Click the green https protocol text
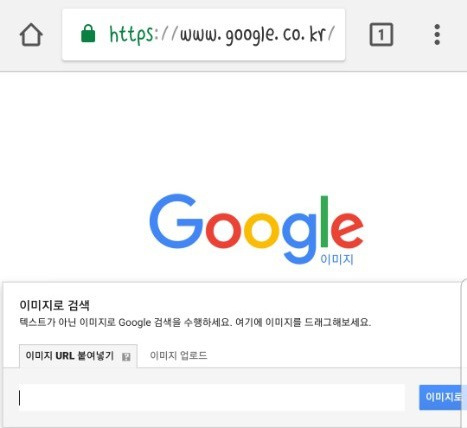Screen dimensions: 467x428 (x=131, y=35)
